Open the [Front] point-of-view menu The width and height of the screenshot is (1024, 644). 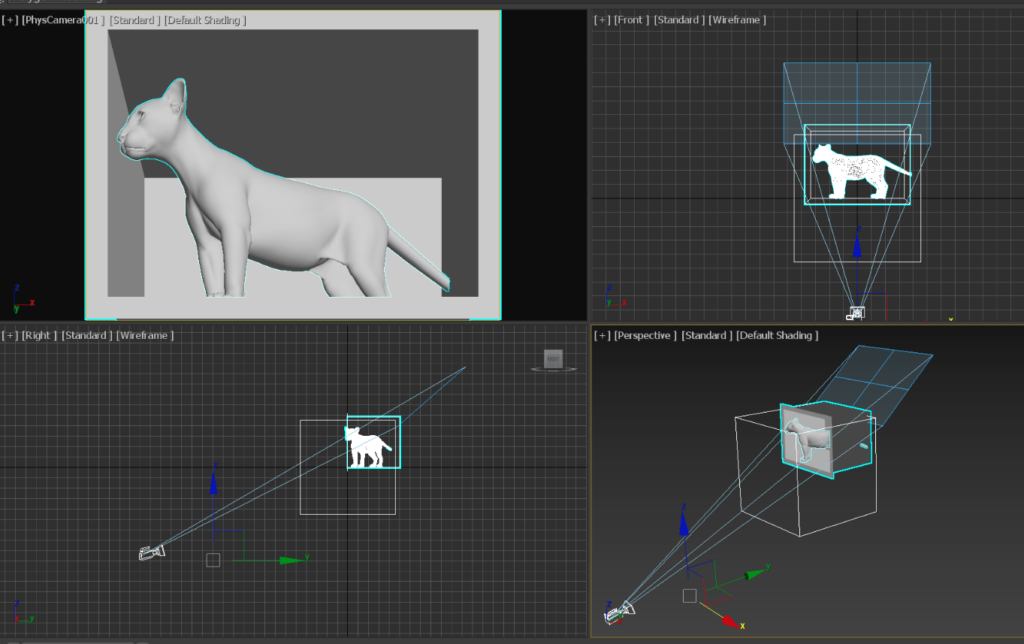point(631,20)
